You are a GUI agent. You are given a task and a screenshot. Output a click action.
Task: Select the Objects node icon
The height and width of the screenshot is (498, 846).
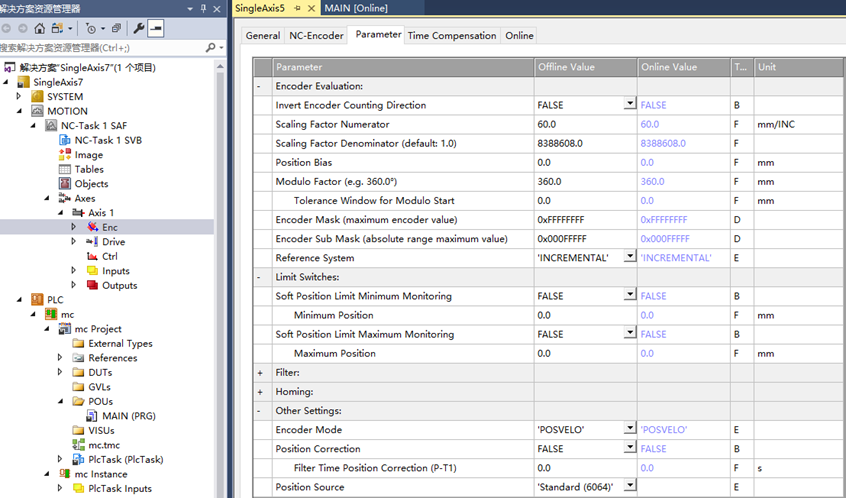(x=65, y=184)
